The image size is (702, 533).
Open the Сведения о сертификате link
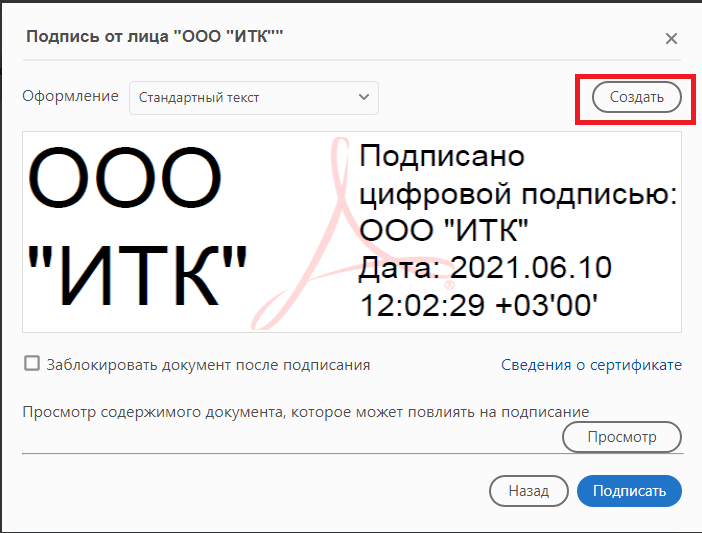(591, 365)
